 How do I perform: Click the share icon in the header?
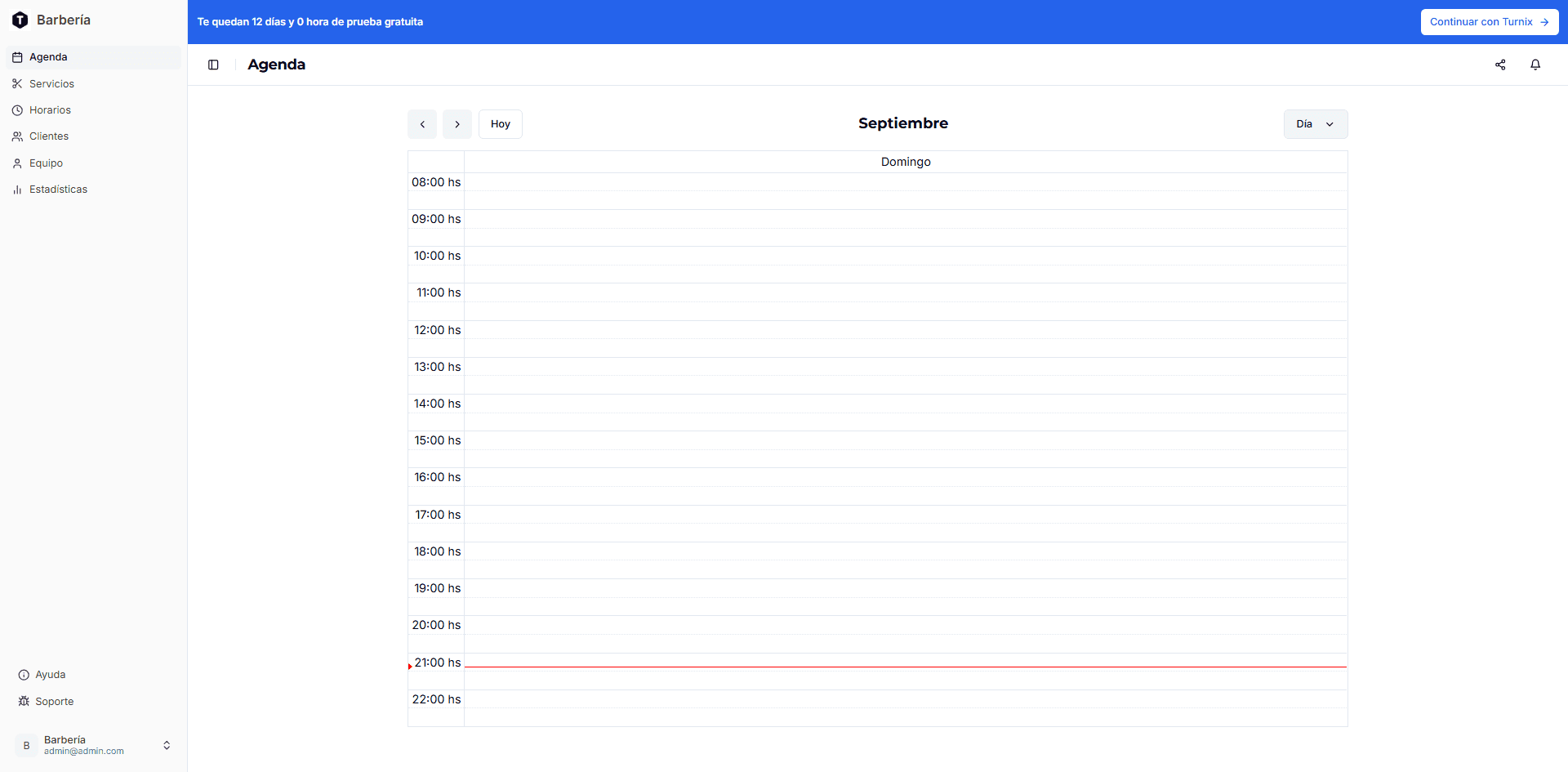1500,65
